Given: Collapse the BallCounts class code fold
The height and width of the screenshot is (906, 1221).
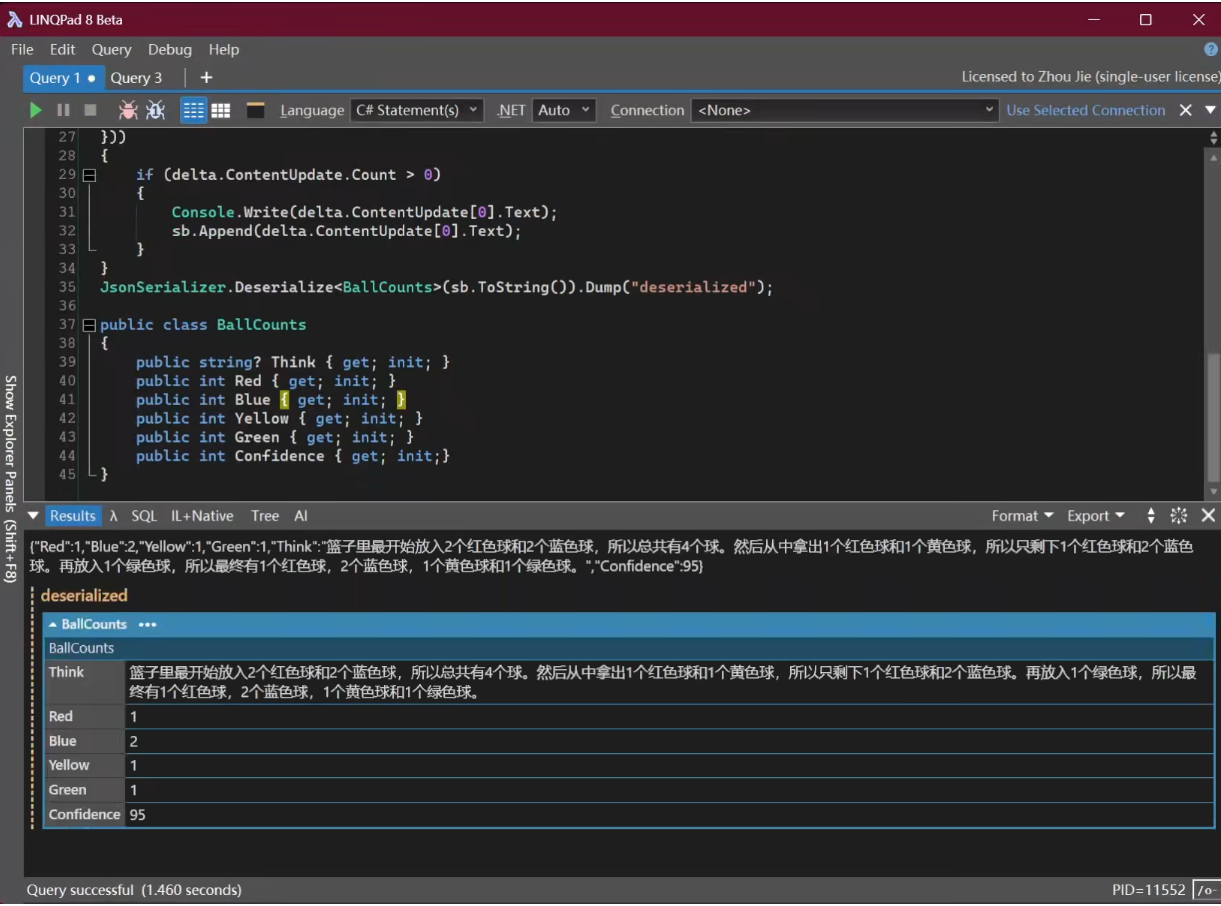Looking at the screenshot, I should (90, 325).
